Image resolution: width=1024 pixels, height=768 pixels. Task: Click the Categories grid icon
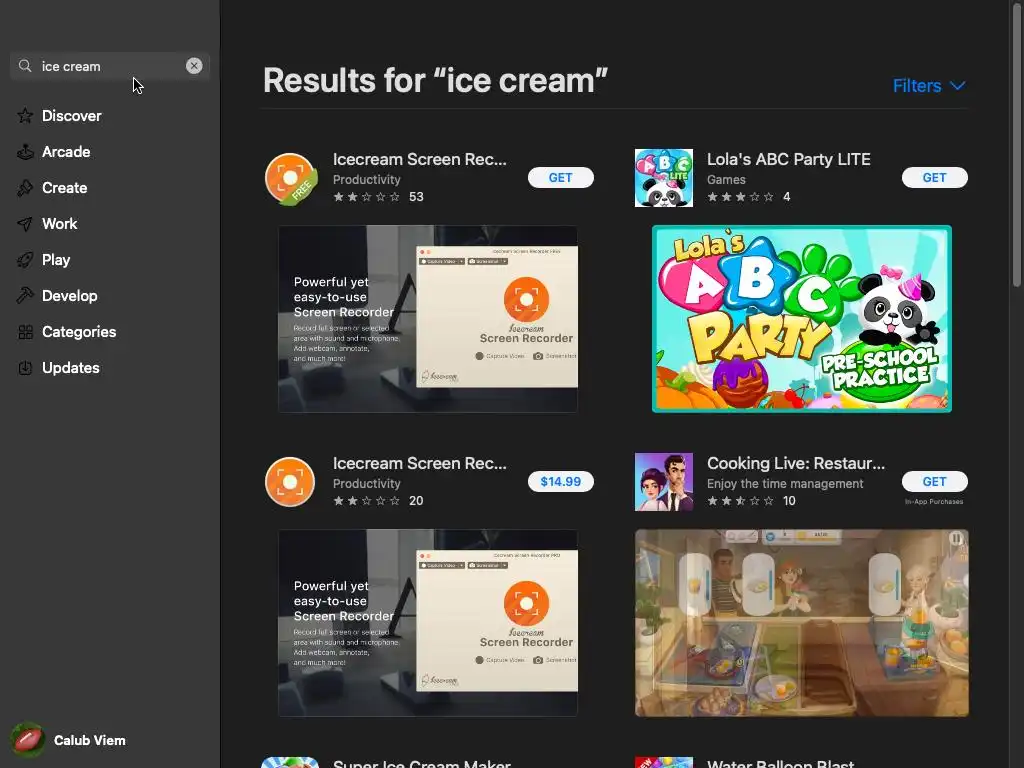[25, 332]
